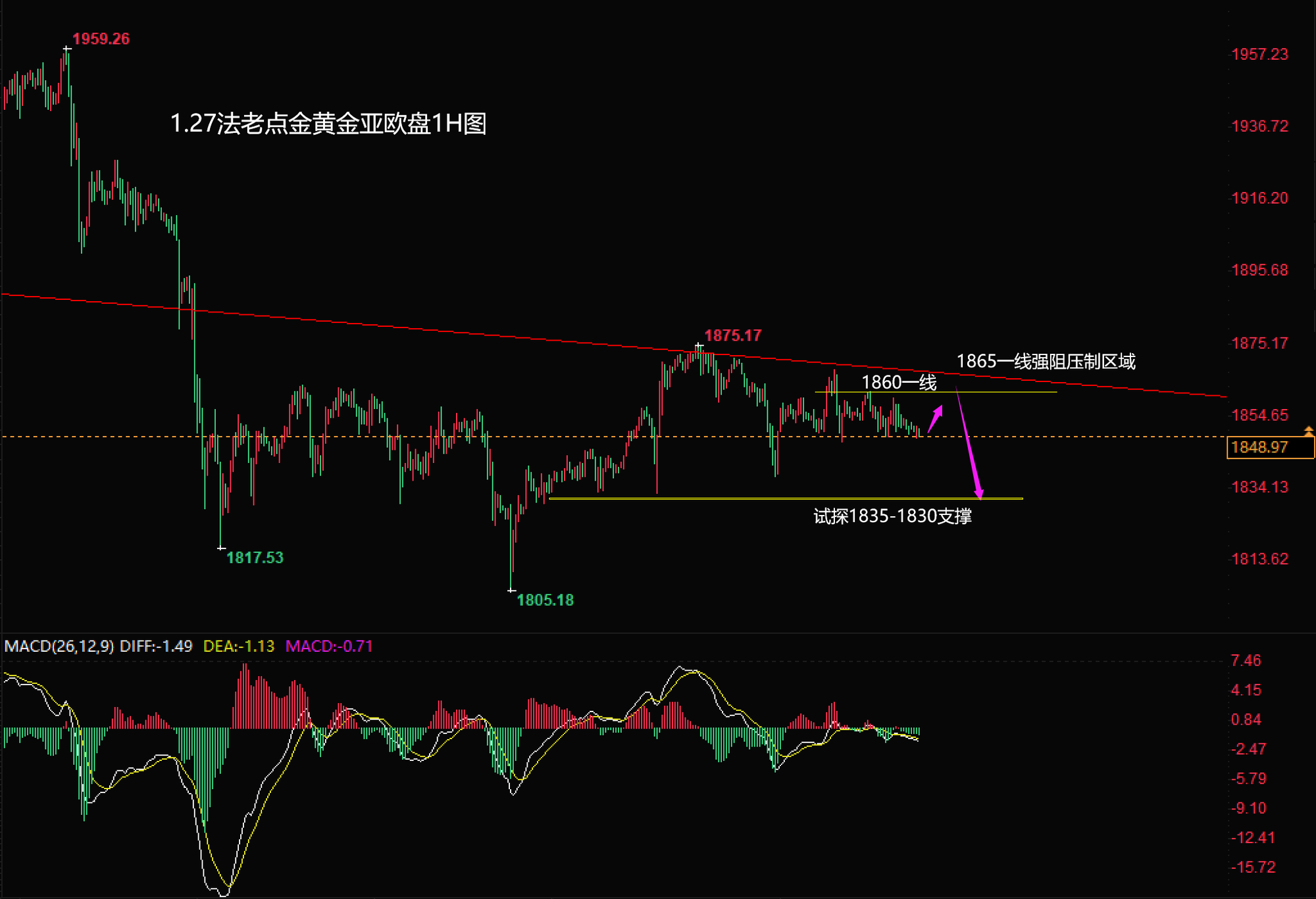
Task: Select the 试探1835-1830支撑 annotation text
Action: coord(892,516)
